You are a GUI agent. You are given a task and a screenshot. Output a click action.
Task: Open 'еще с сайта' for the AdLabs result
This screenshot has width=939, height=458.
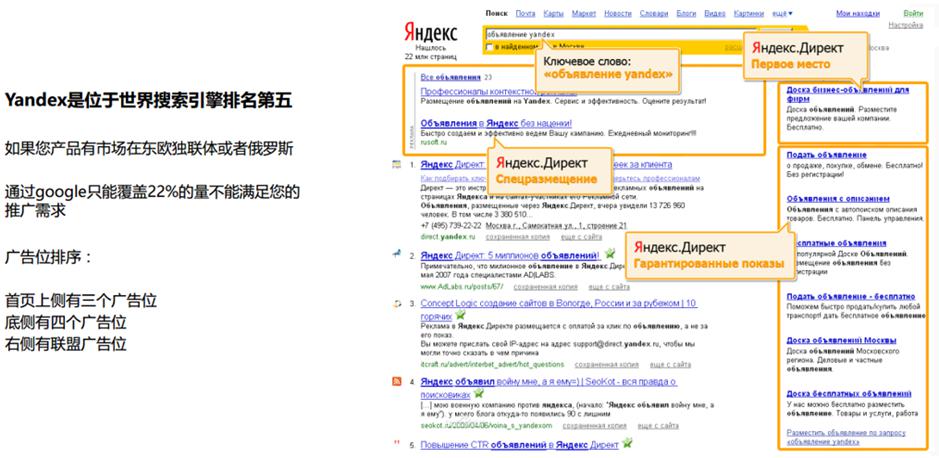(609, 287)
